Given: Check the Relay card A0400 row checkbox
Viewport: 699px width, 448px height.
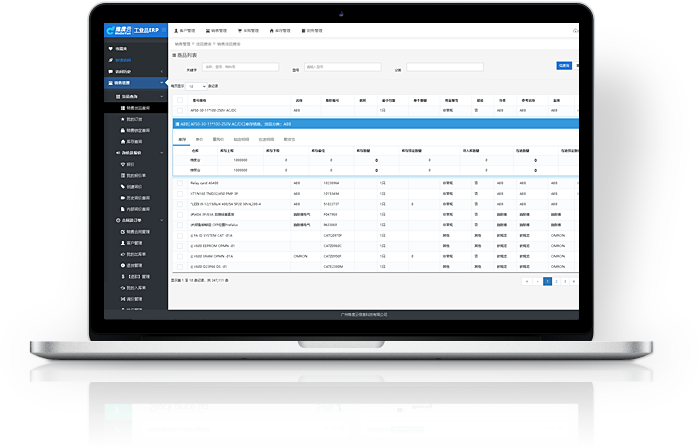Looking at the screenshot, I should click(178, 184).
